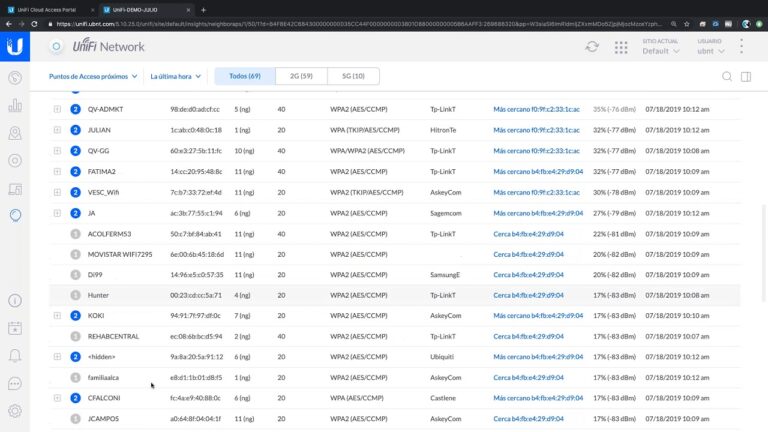Click the browser address bar
The width and height of the screenshot is (768, 432).
(x=358, y=24)
